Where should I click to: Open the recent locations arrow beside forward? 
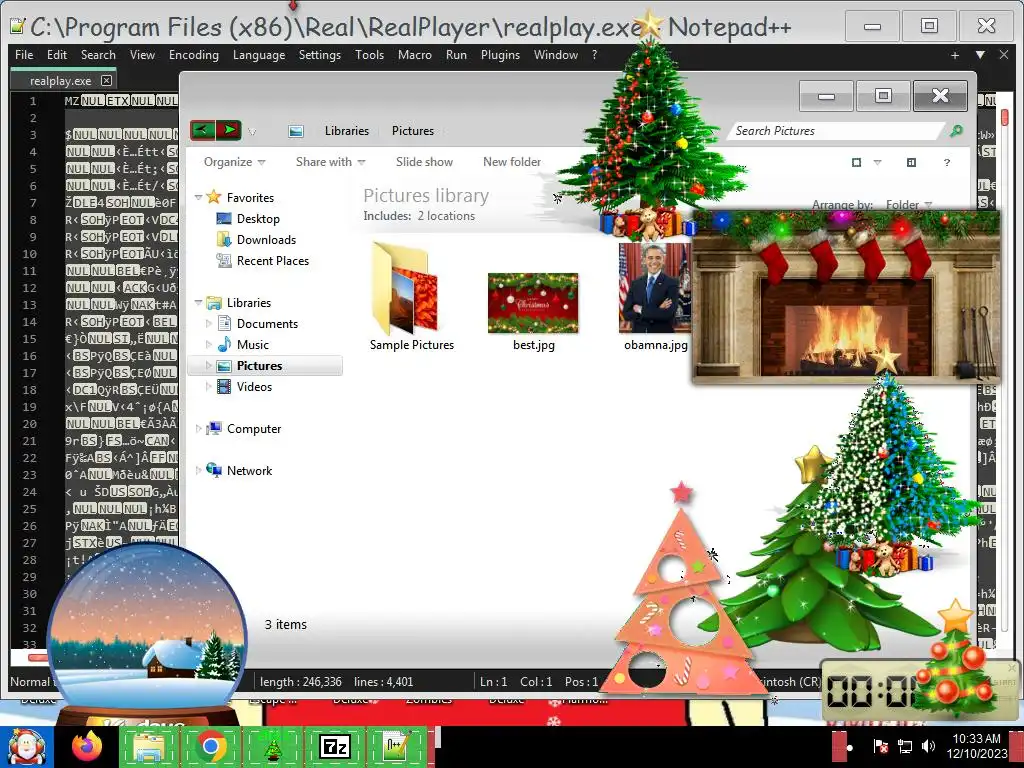252,131
